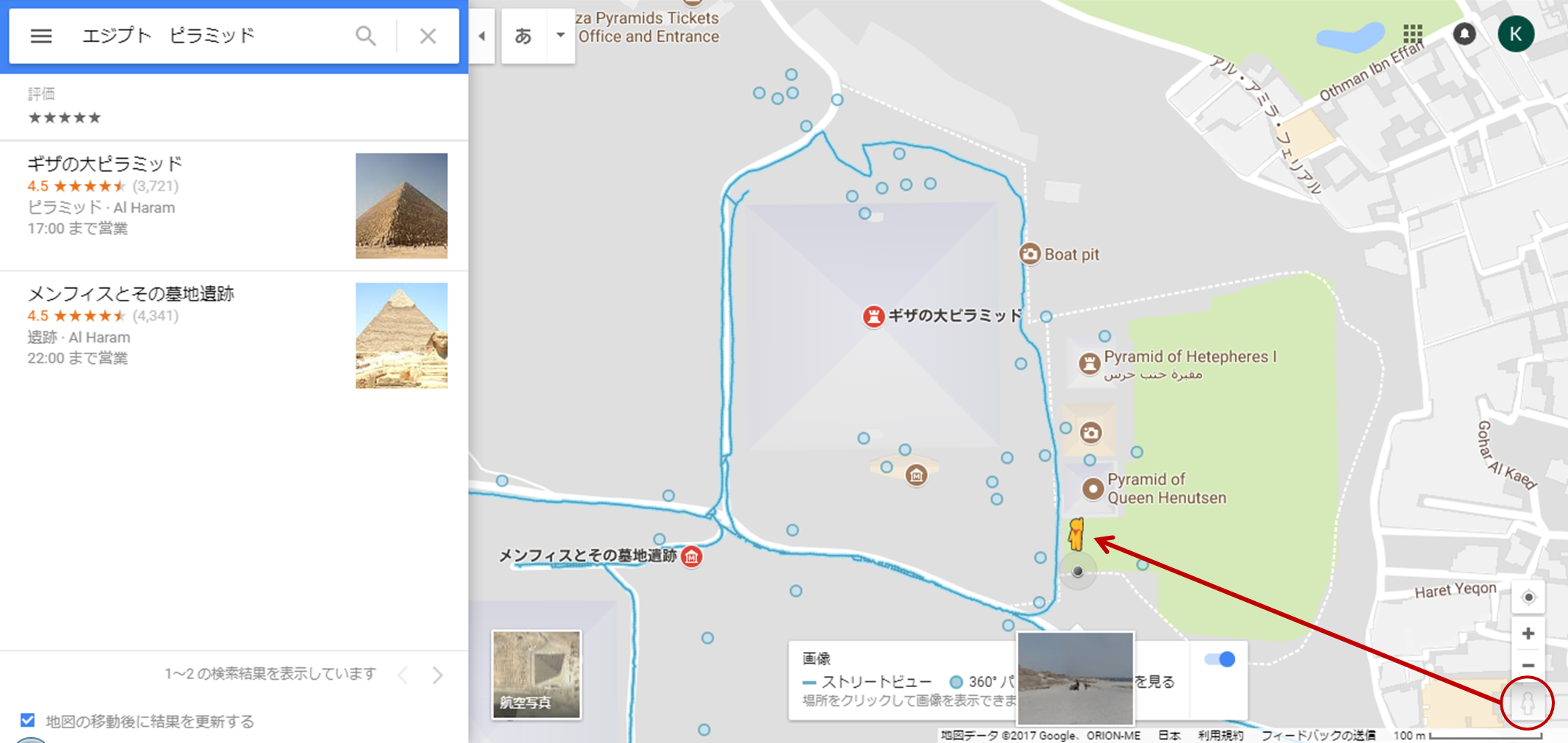
Task: Open the input method dropdown arrow
Action: 560,35
